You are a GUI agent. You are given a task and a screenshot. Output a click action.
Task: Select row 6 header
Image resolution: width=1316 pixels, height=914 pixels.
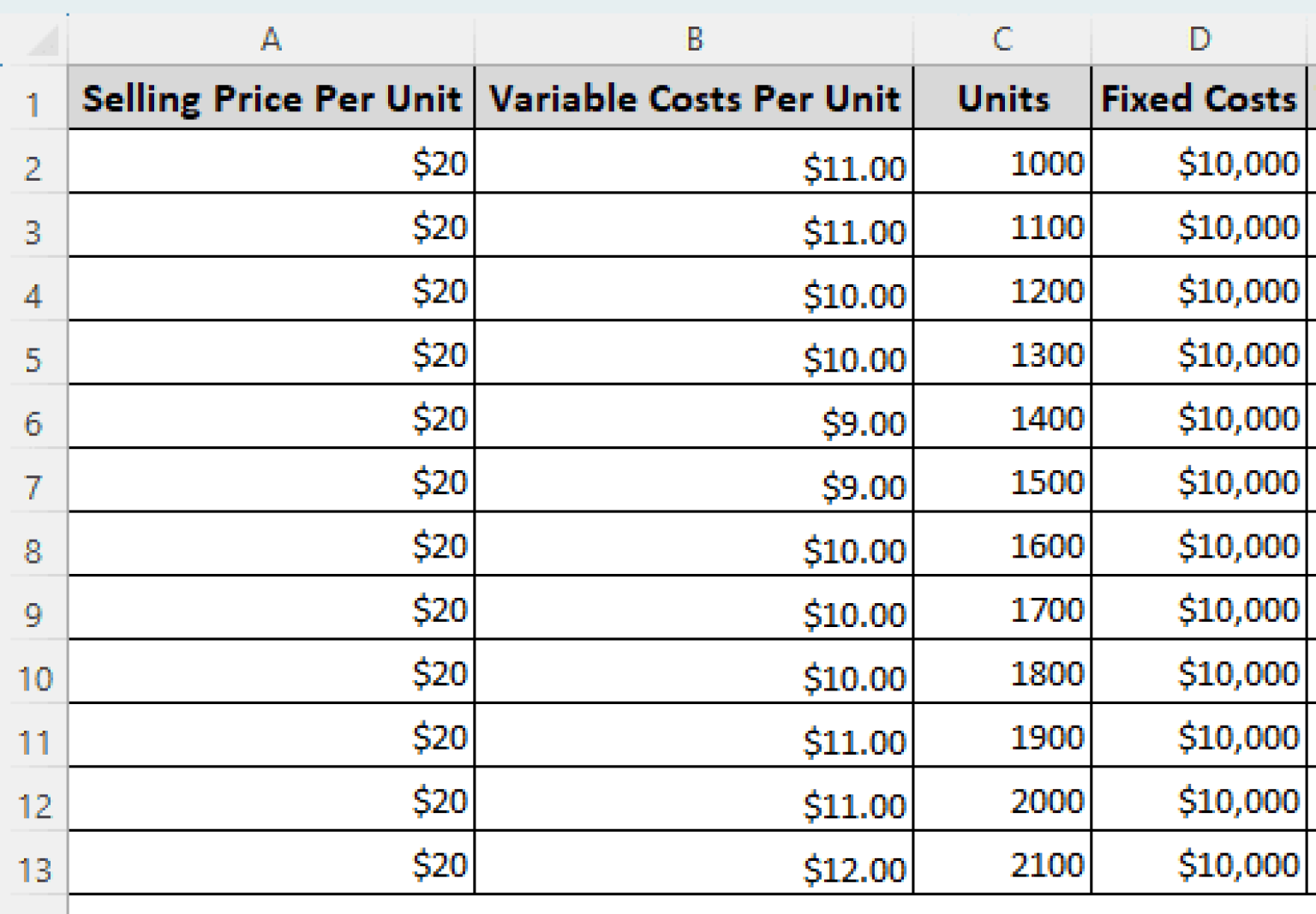click(33, 423)
